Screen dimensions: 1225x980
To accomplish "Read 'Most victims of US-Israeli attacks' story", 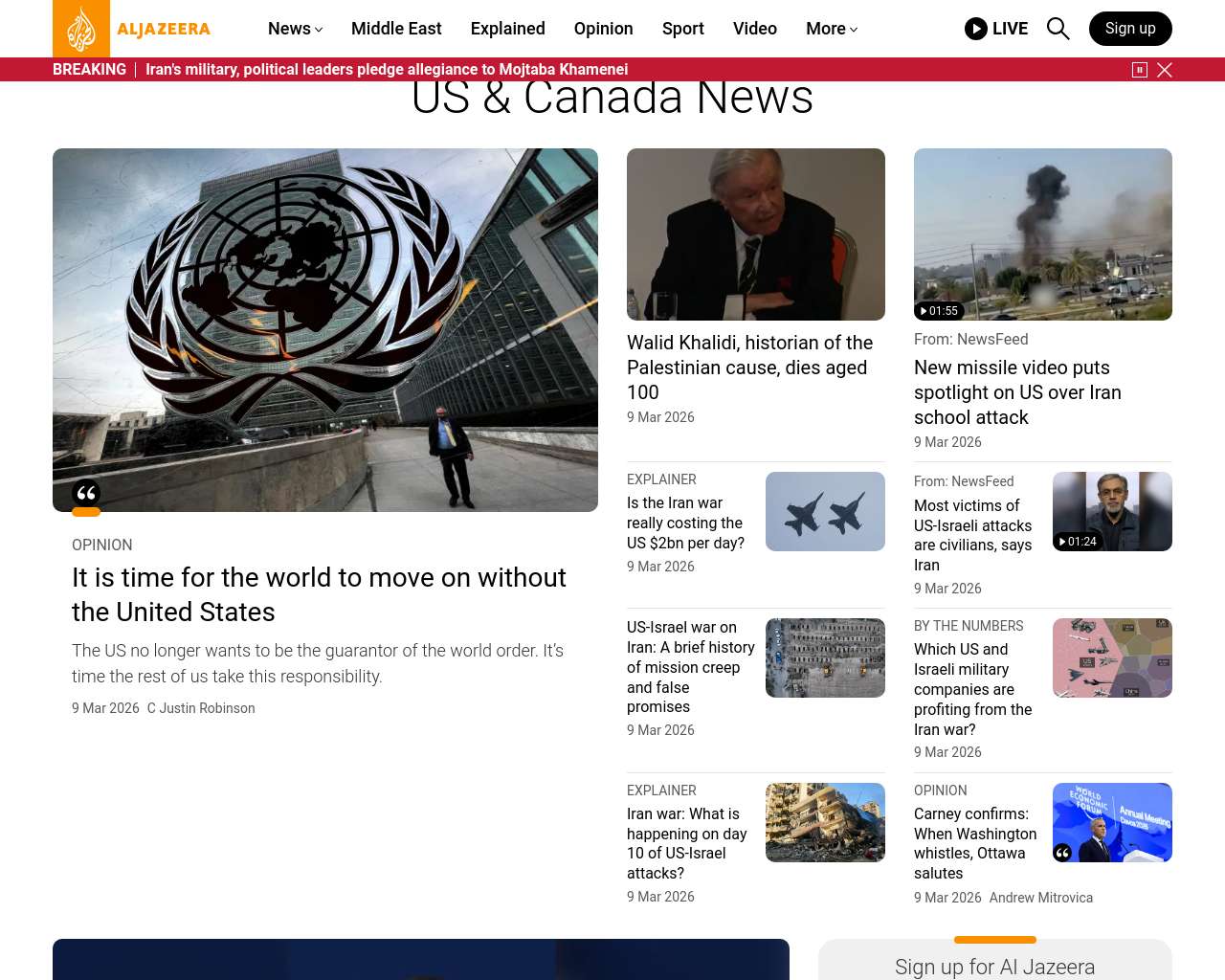I will 973,535.
